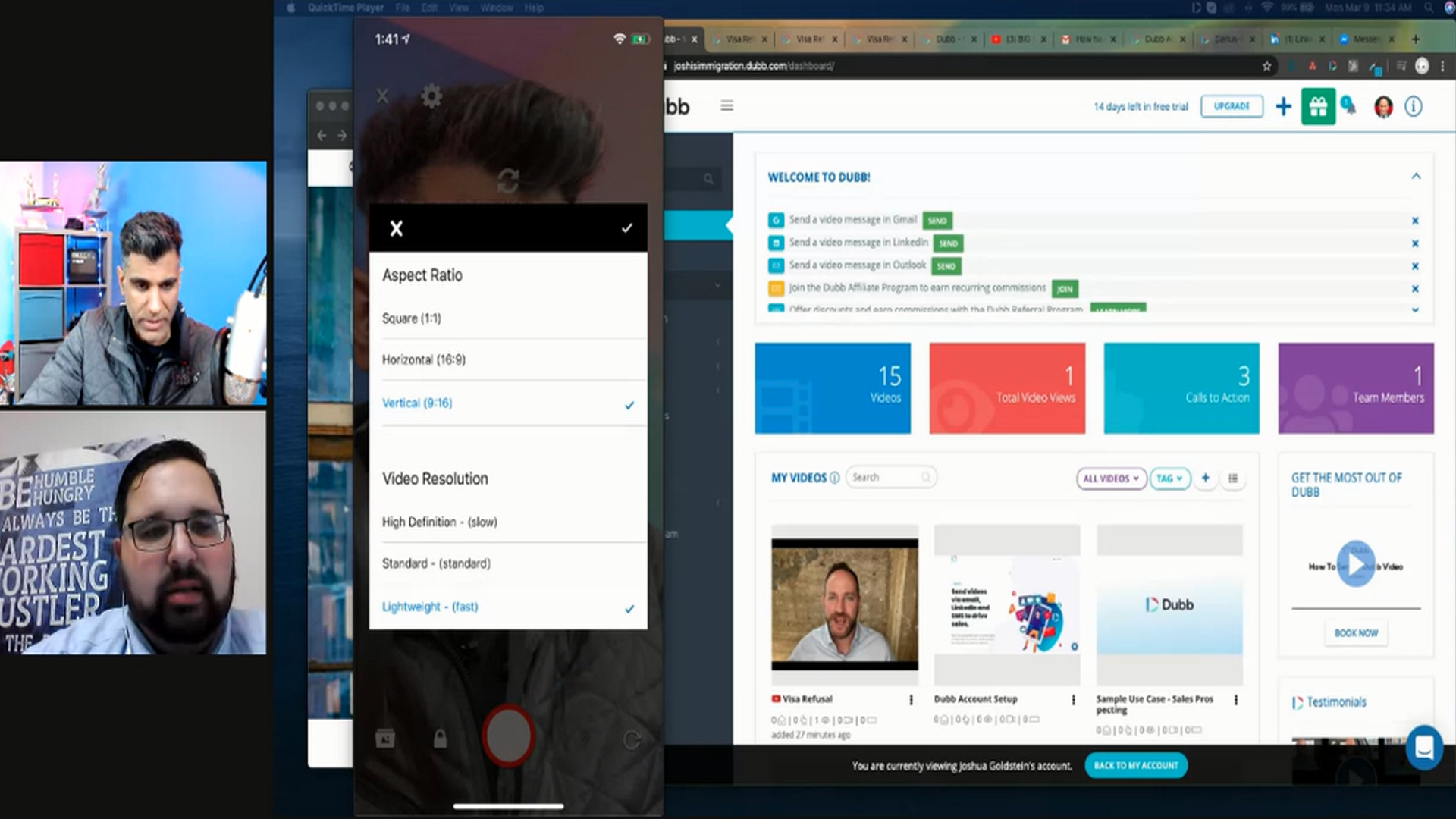Viewport: 1456px width, 819px height.
Task: Open the user profile avatar
Action: click(x=1383, y=107)
